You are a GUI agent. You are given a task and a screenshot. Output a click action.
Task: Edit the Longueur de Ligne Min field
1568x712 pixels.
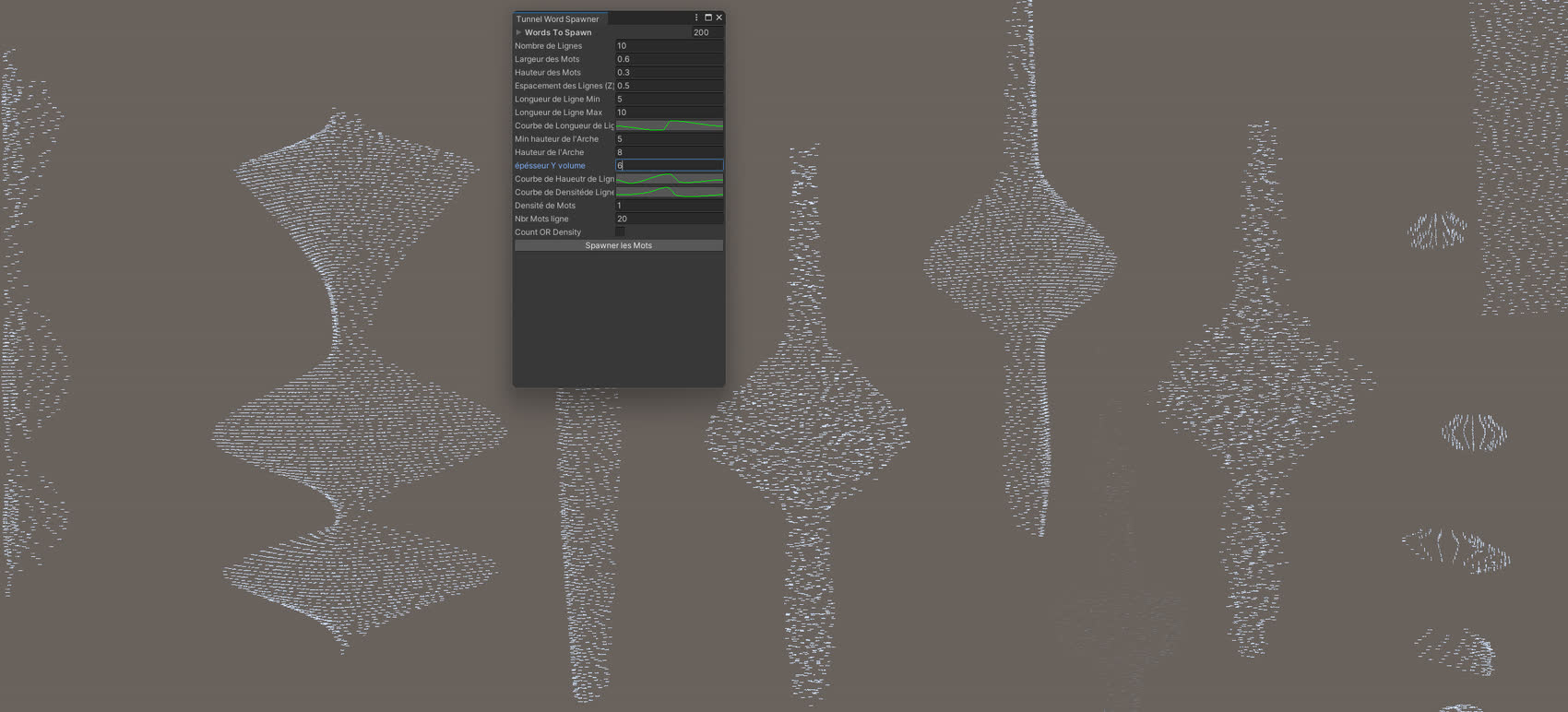[x=670, y=99]
